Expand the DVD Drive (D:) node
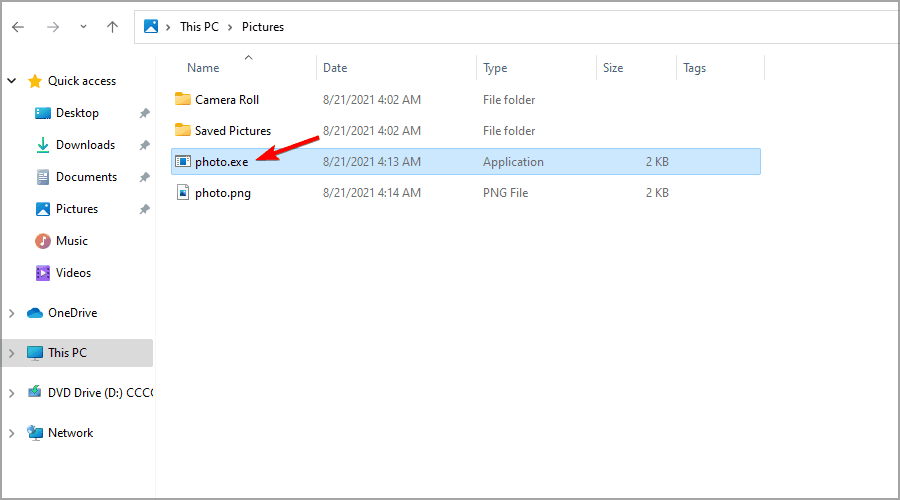Image resolution: width=900 pixels, height=500 pixels. coord(11,393)
